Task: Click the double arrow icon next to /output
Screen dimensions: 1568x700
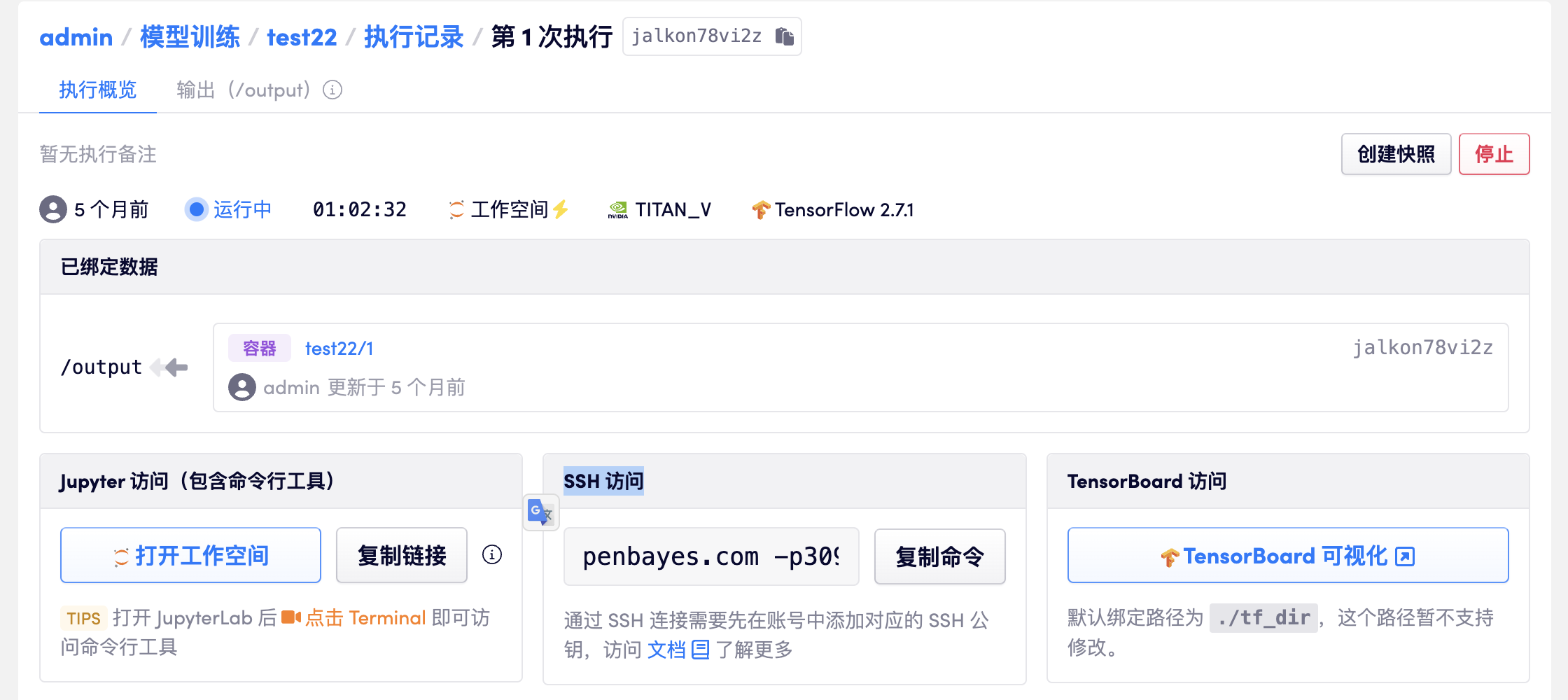Action: [169, 367]
